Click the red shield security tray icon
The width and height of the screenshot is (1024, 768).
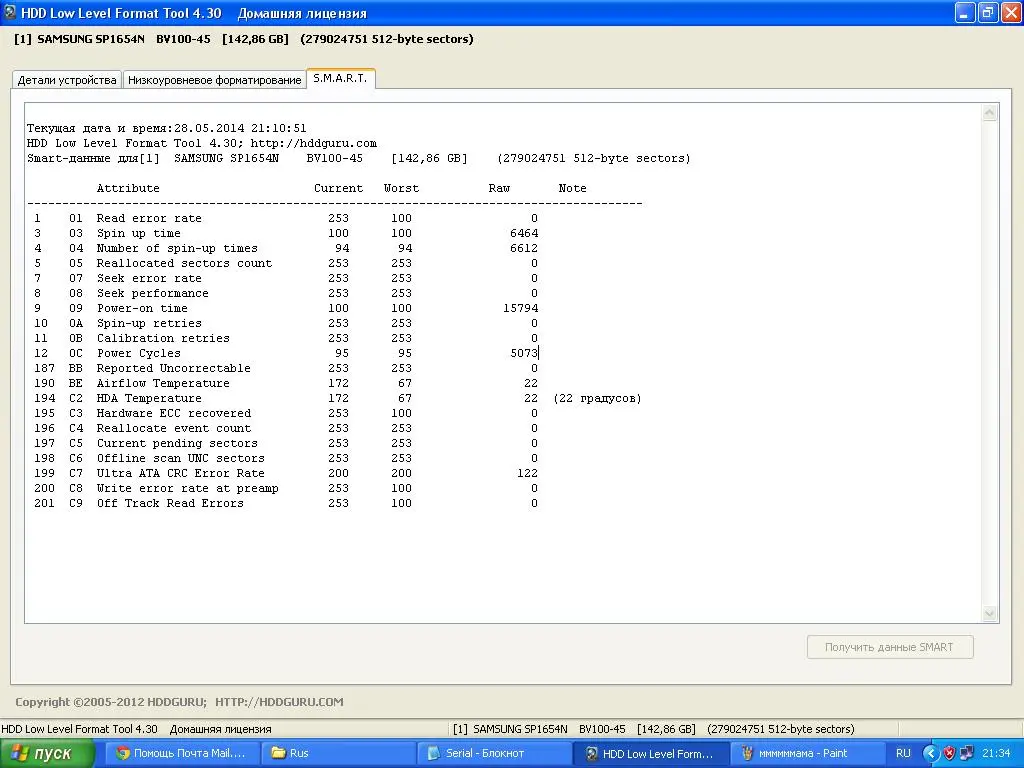coord(950,753)
